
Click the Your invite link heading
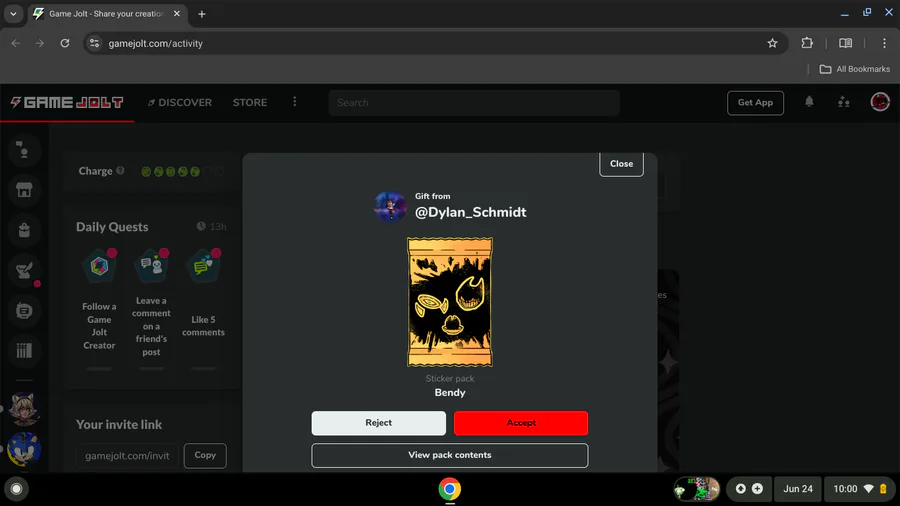coord(119,425)
